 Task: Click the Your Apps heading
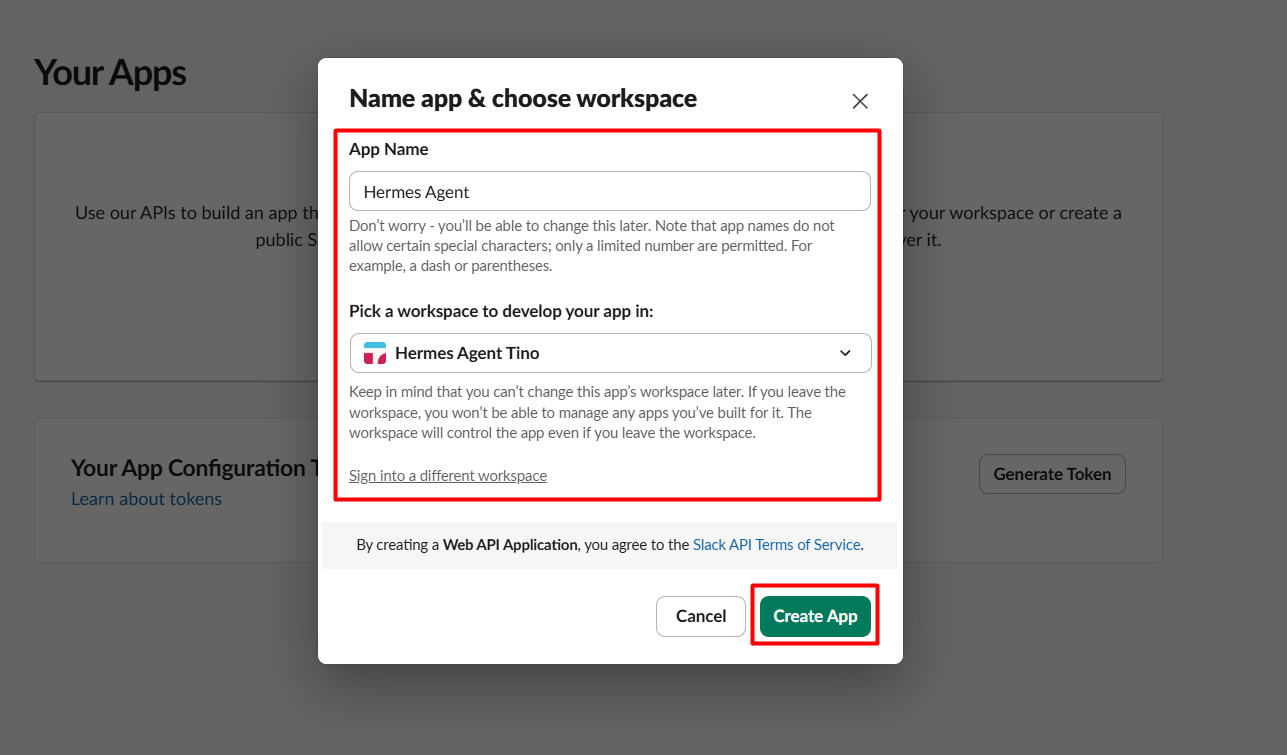click(x=110, y=73)
